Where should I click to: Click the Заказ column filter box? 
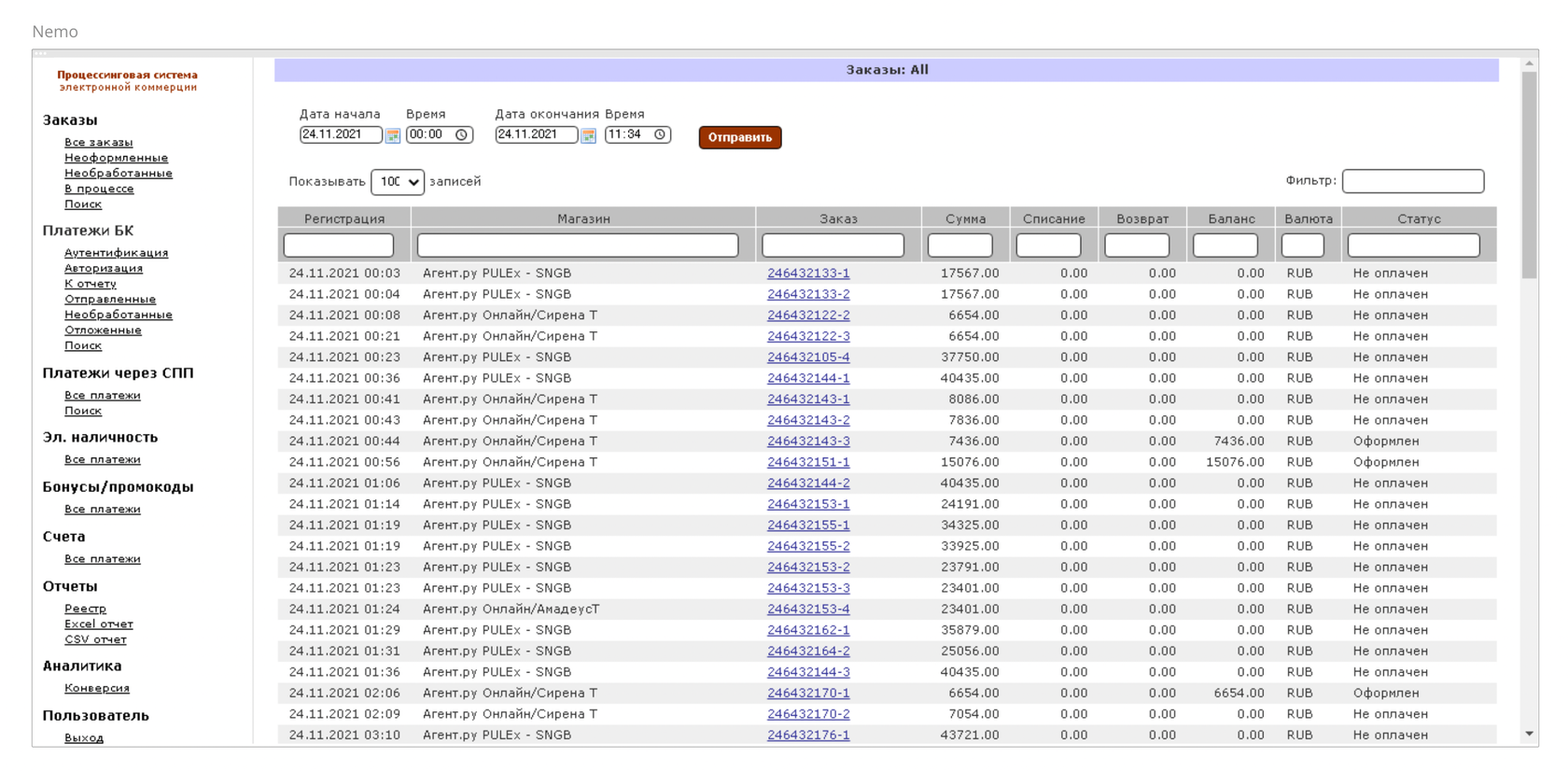pyautogui.click(x=833, y=245)
